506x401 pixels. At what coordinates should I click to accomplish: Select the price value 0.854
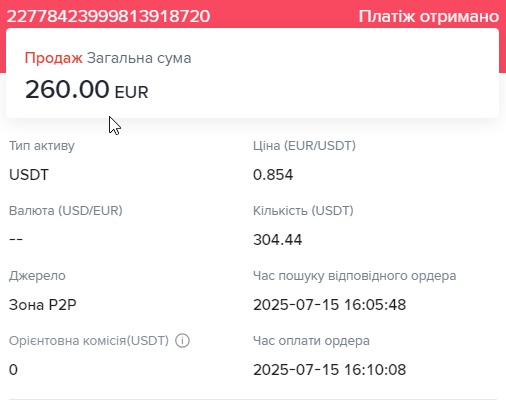coord(273,175)
